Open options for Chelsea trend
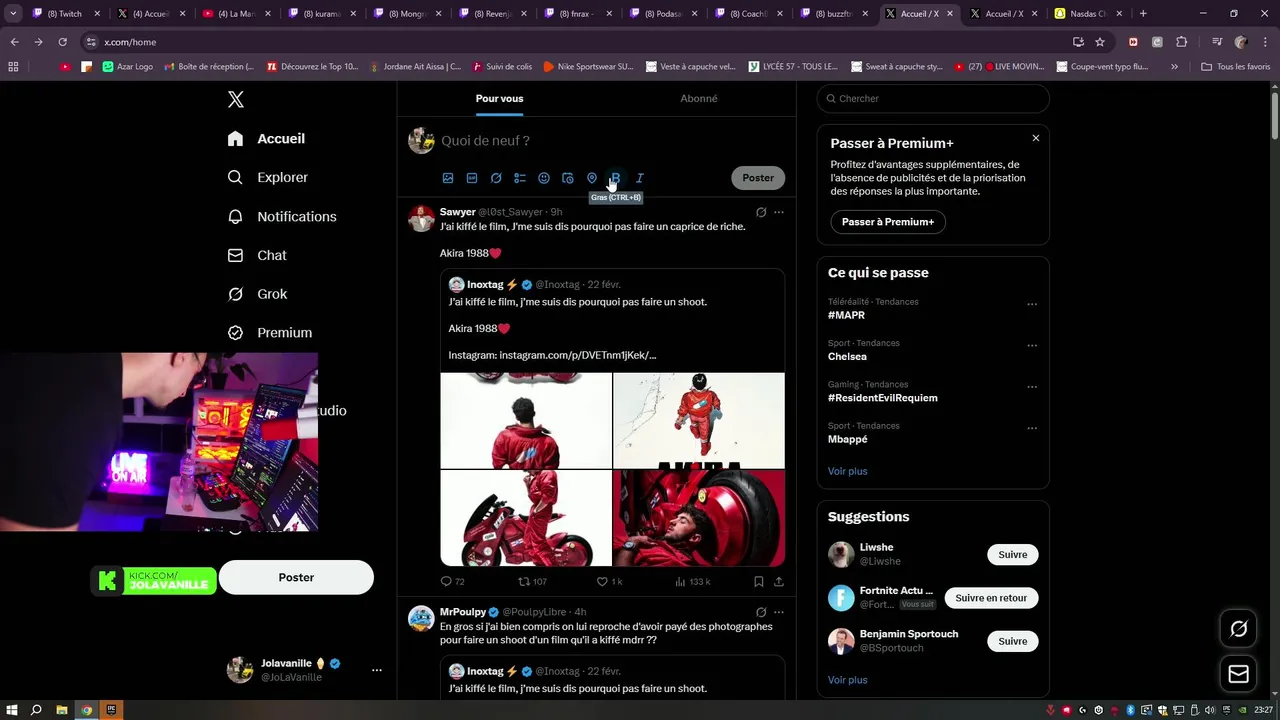This screenshot has height=720, width=1280. click(1032, 346)
